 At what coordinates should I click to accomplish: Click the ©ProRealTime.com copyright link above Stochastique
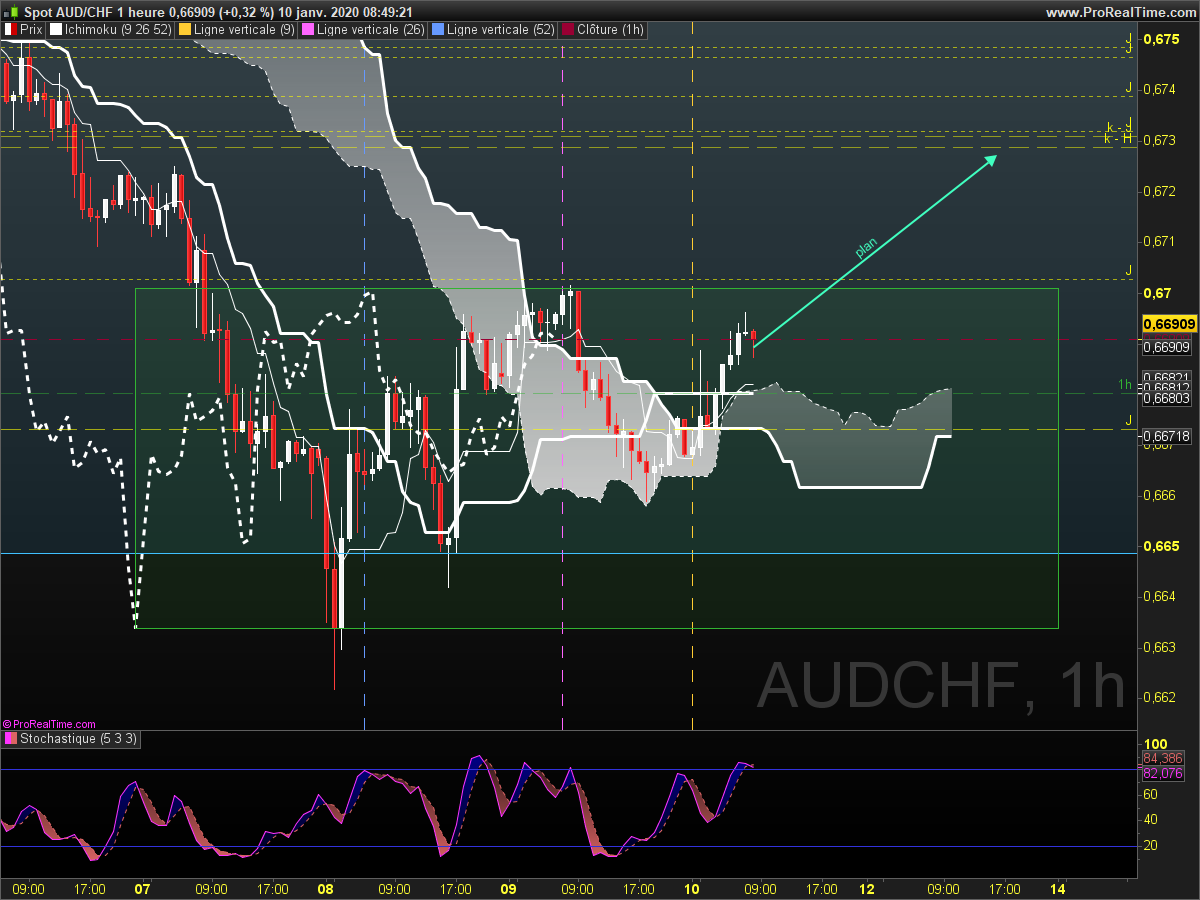(49, 724)
